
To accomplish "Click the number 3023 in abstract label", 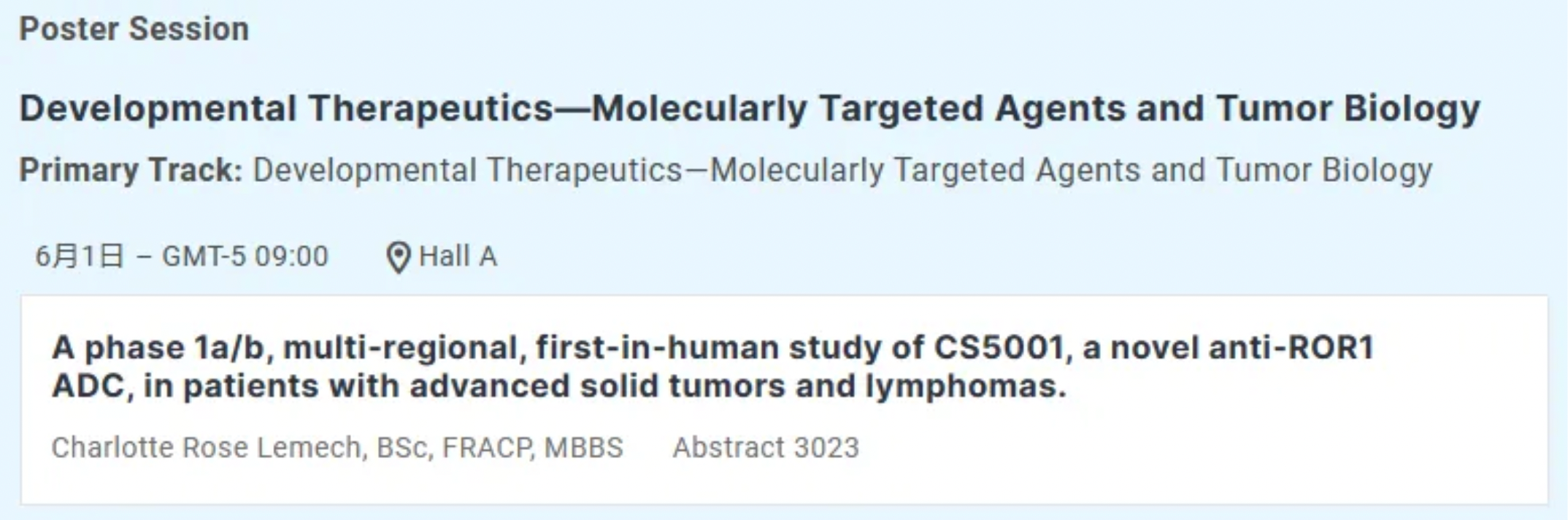I will point(826,447).
